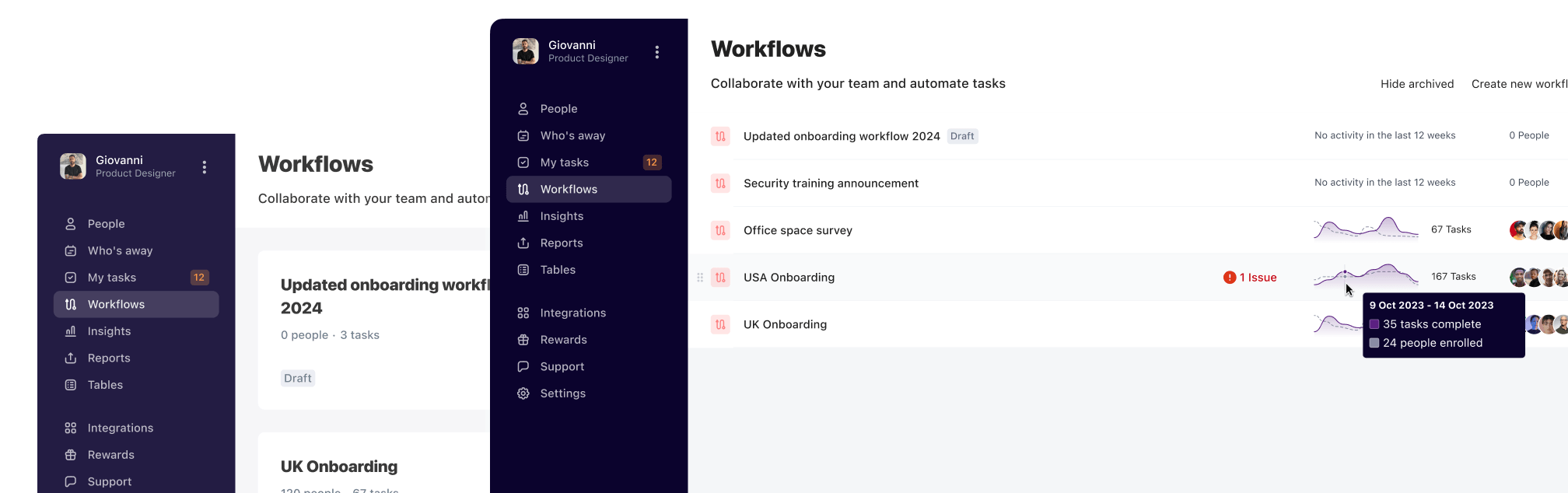Click the Draft tag in Updated onboarding row

pyautogui.click(x=962, y=136)
